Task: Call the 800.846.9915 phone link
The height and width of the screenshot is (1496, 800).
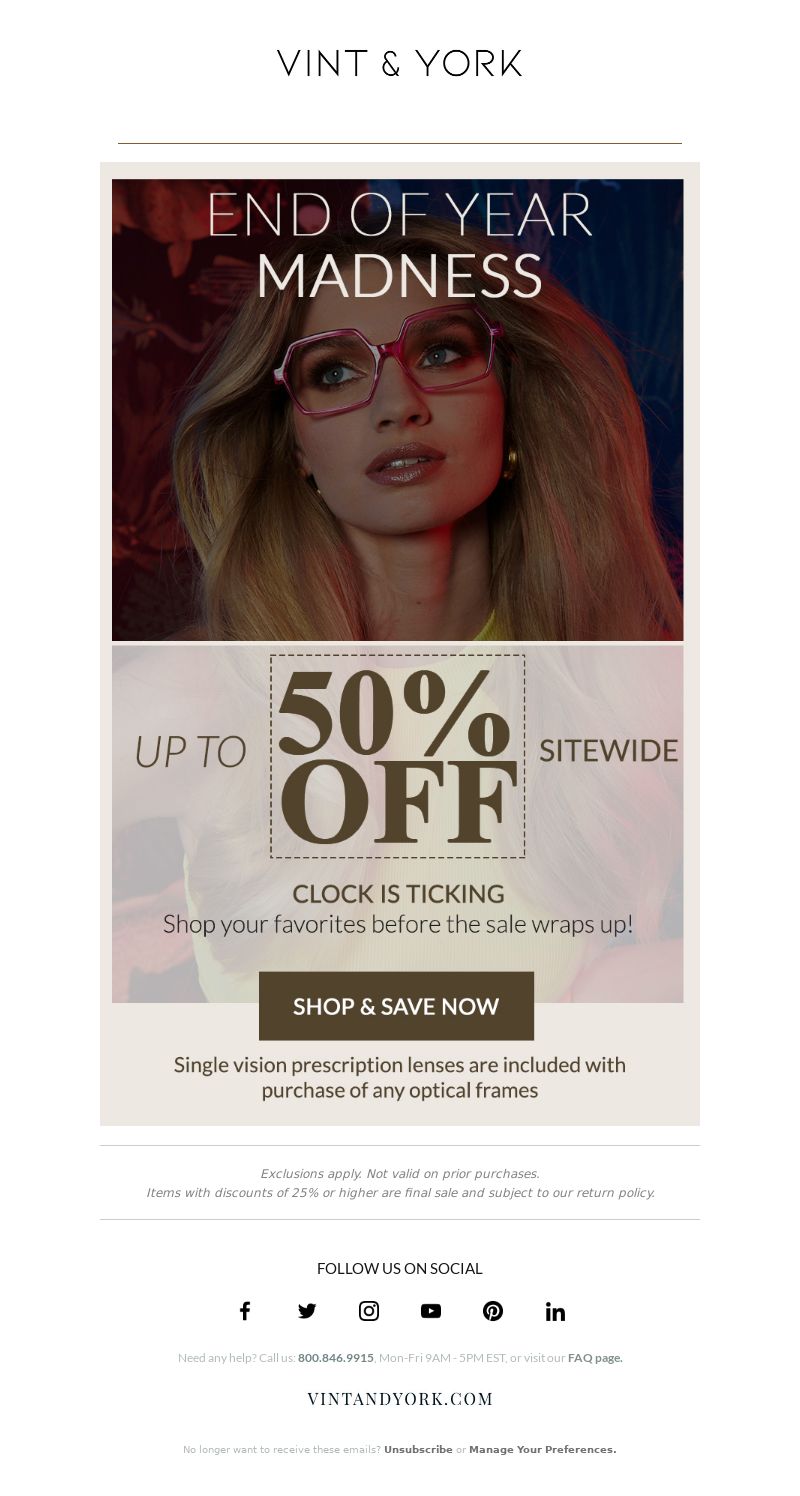Action: [x=336, y=1358]
